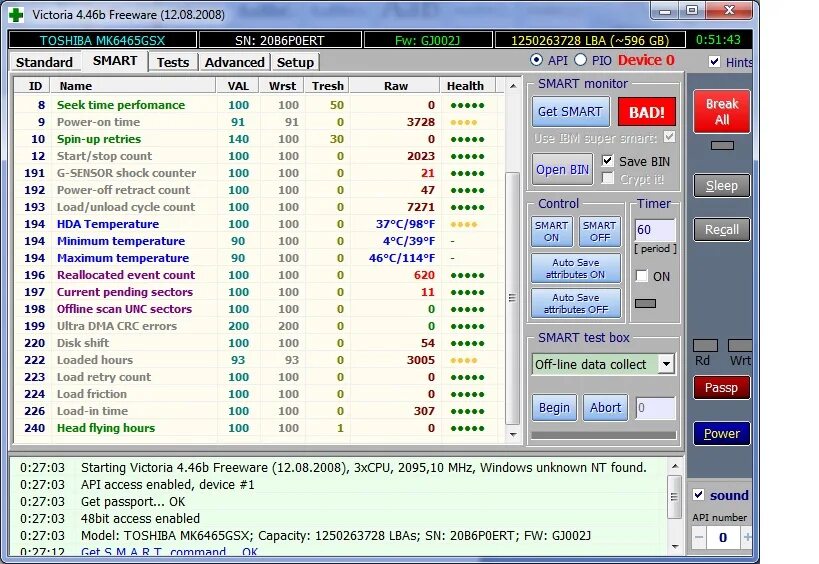Decrease API number with minus button
The image size is (819, 564).
pos(699,537)
